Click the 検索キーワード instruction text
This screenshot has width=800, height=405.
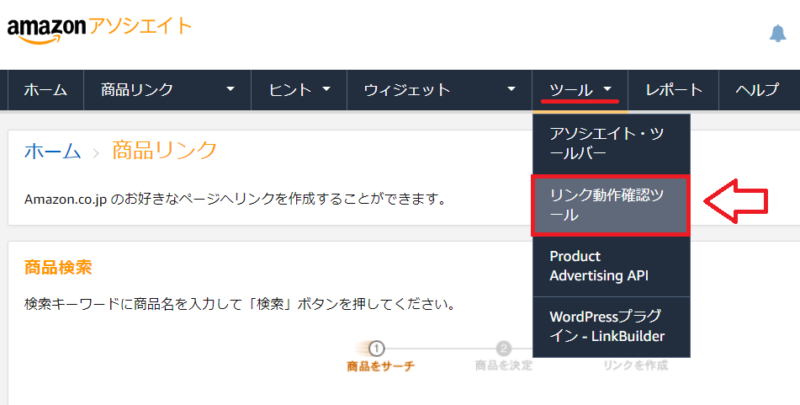[240, 305]
